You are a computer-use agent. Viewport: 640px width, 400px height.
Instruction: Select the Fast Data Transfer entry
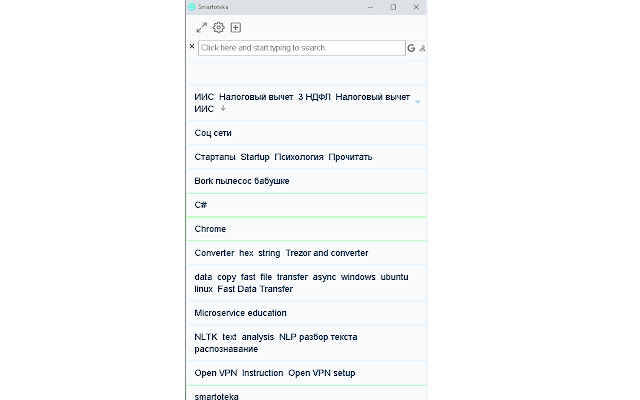[x=307, y=283]
